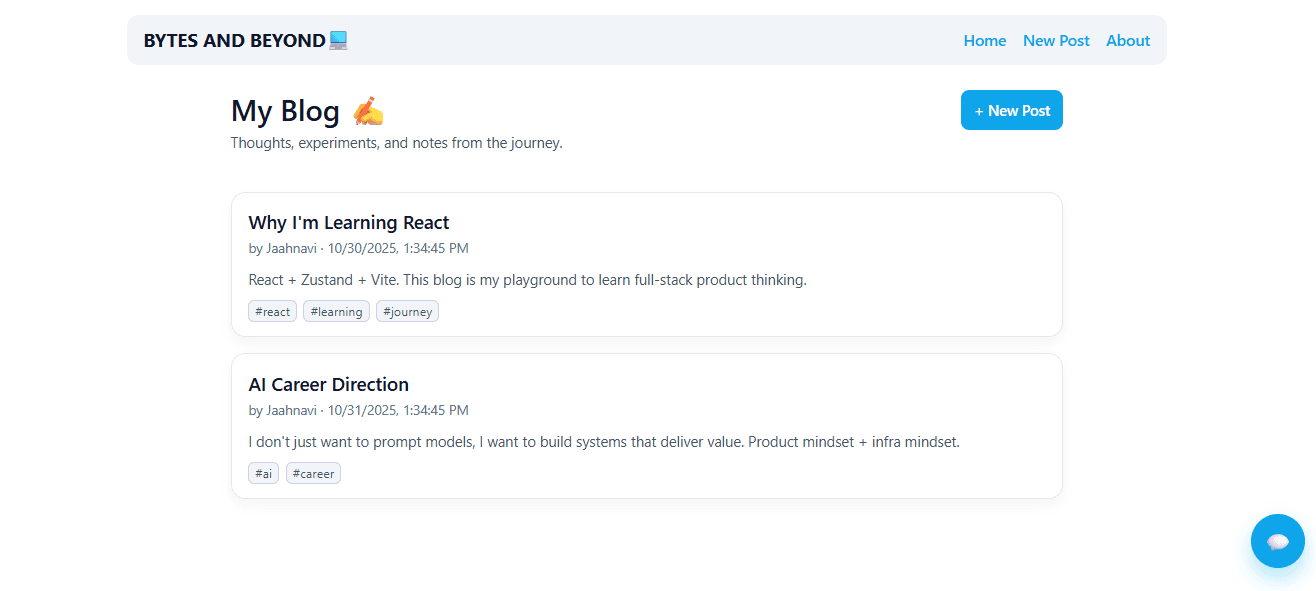Click the React + Zustand + Vite excerpt
The width and height of the screenshot is (1316, 591).
[527, 280]
